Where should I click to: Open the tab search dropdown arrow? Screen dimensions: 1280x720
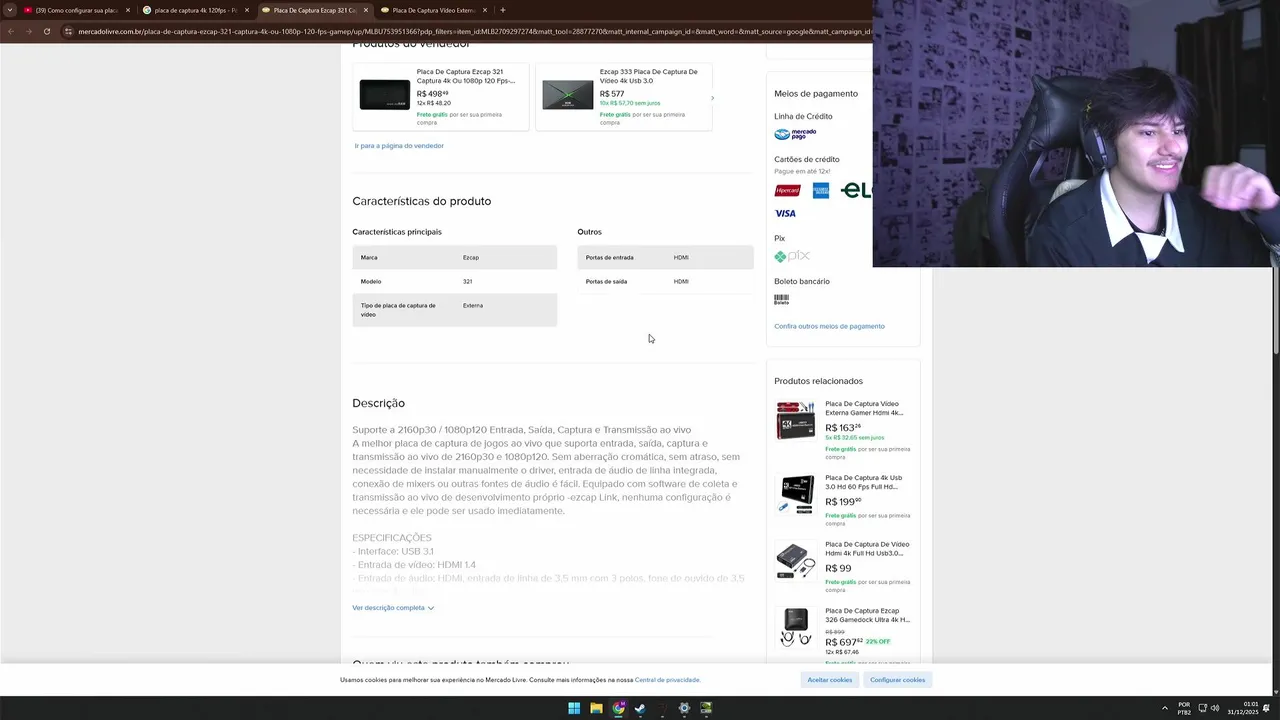10,10
